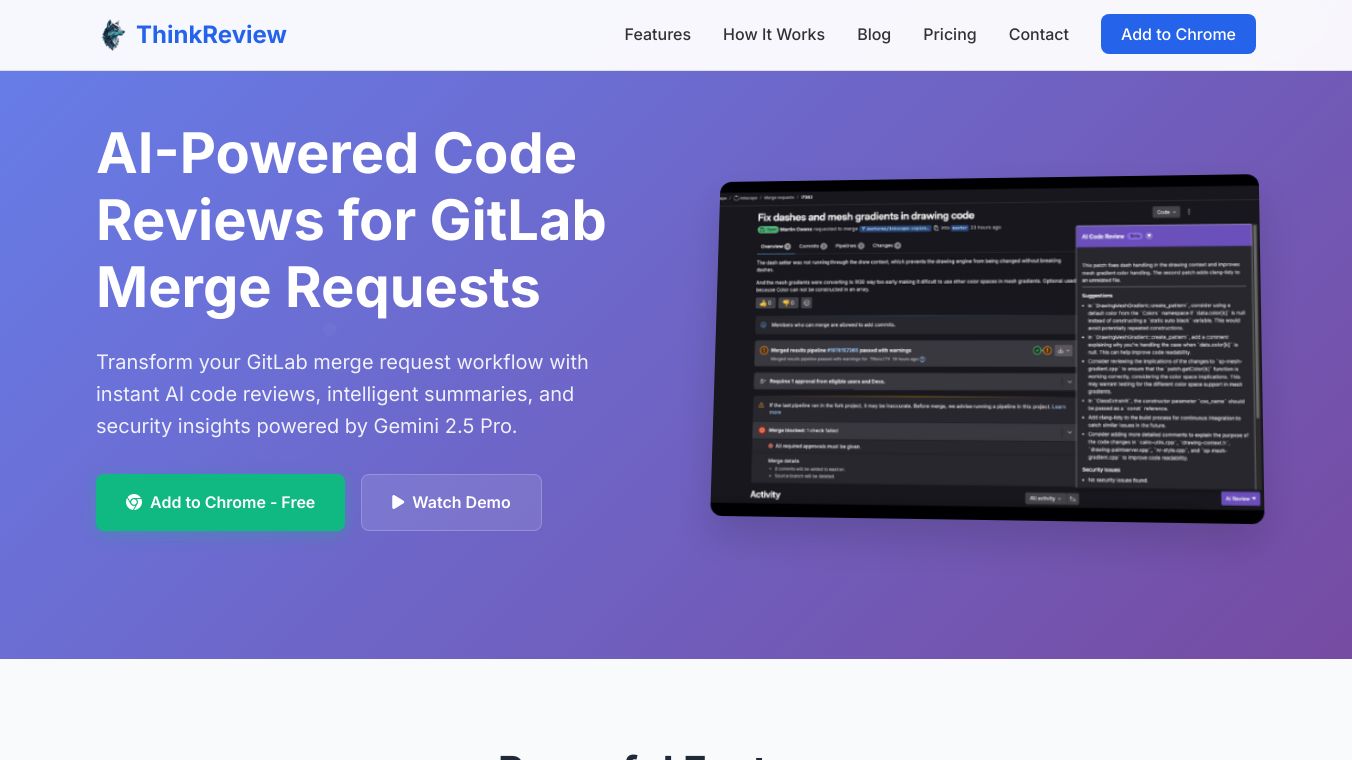Open the Features nav link

click(657, 34)
